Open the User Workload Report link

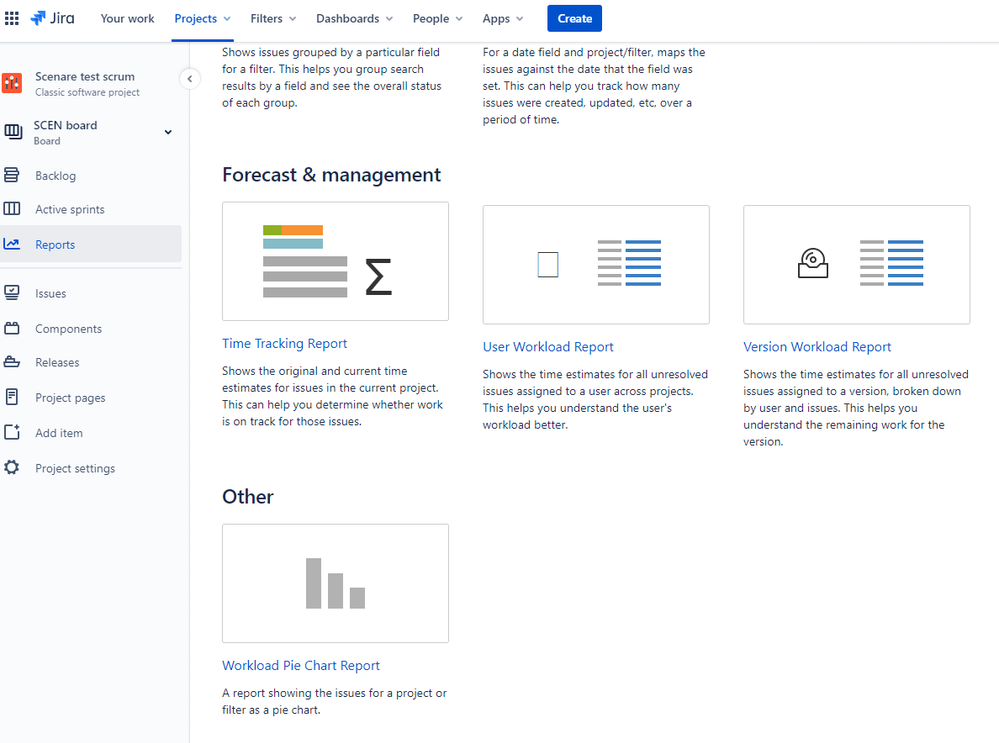coord(548,347)
